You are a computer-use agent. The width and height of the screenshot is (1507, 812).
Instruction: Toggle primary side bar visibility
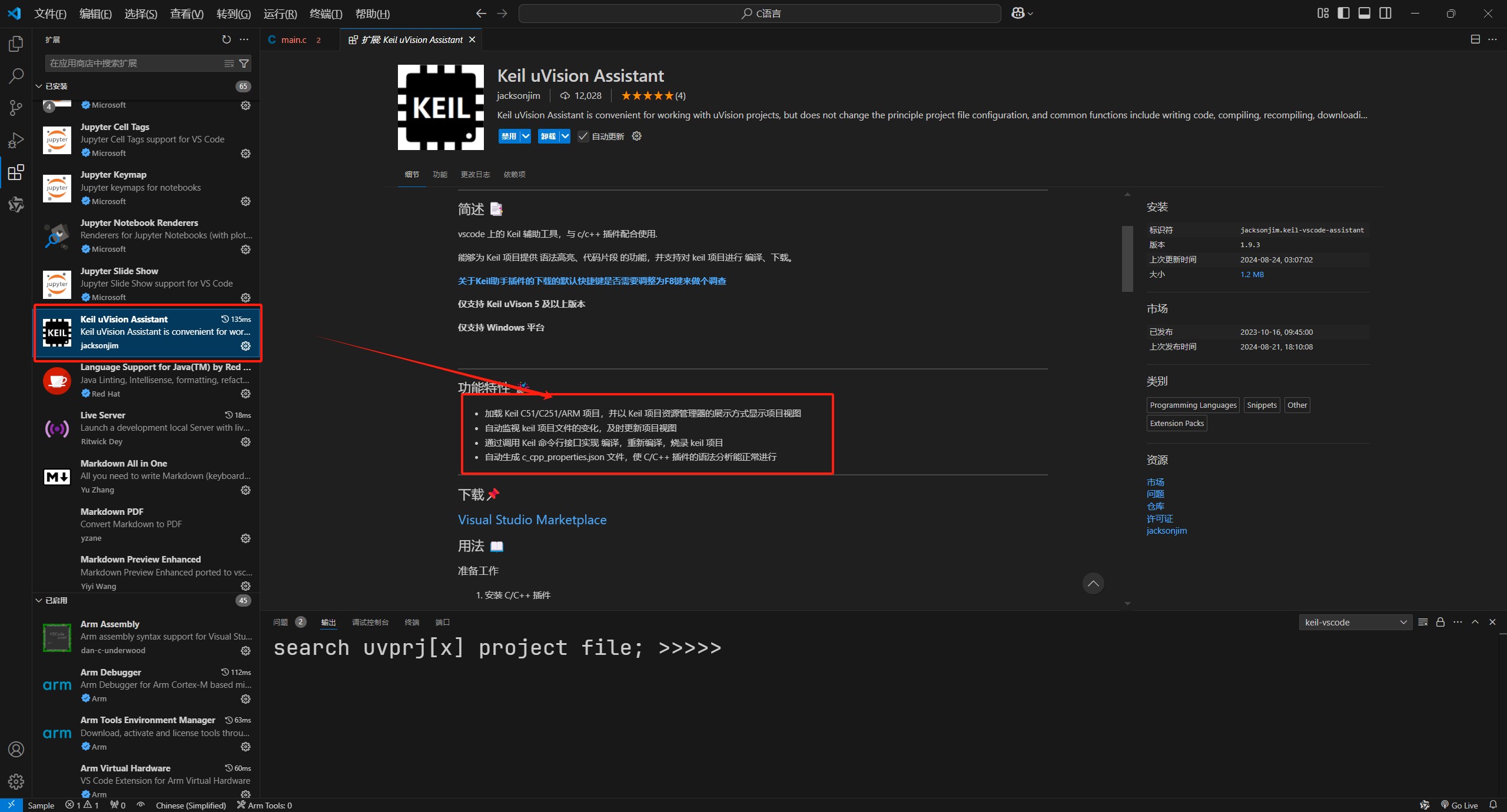pos(1343,14)
